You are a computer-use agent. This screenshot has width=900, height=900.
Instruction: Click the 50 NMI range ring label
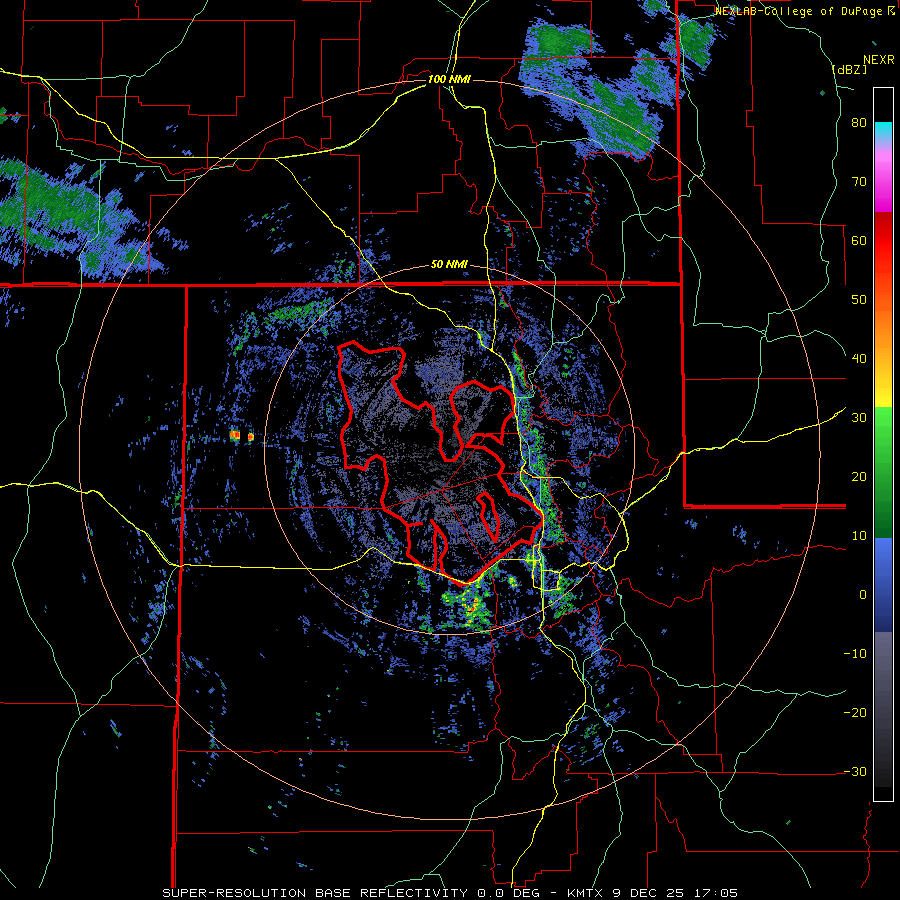pos(449,265)
